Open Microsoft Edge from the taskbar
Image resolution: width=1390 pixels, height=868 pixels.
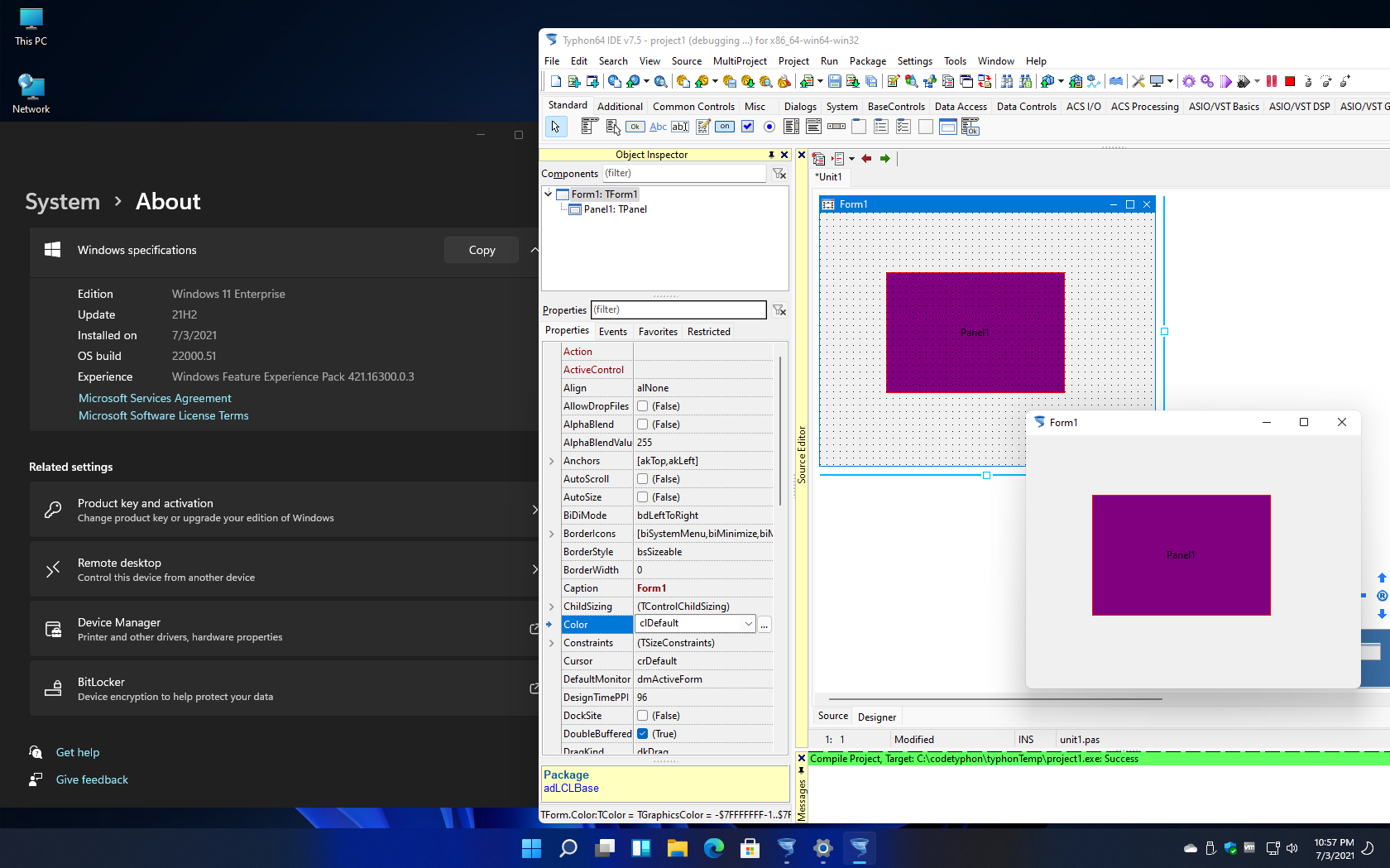click(x=714, y=848)
